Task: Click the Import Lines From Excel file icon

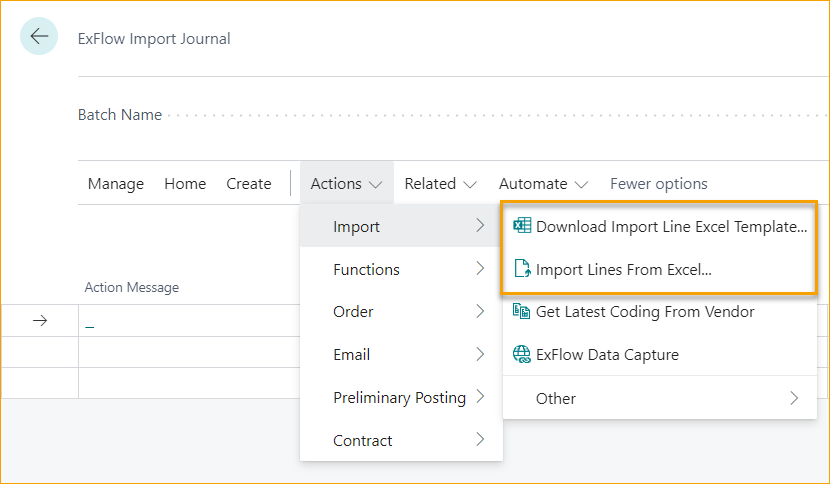Action: pos(522,269)
